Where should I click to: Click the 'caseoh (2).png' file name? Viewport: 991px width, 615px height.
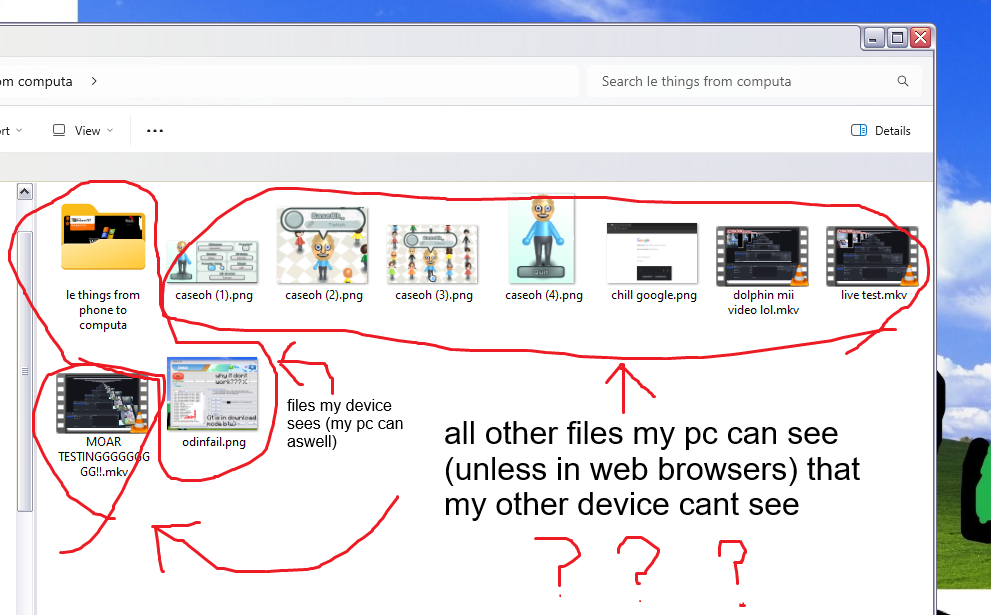pos(324,295)
